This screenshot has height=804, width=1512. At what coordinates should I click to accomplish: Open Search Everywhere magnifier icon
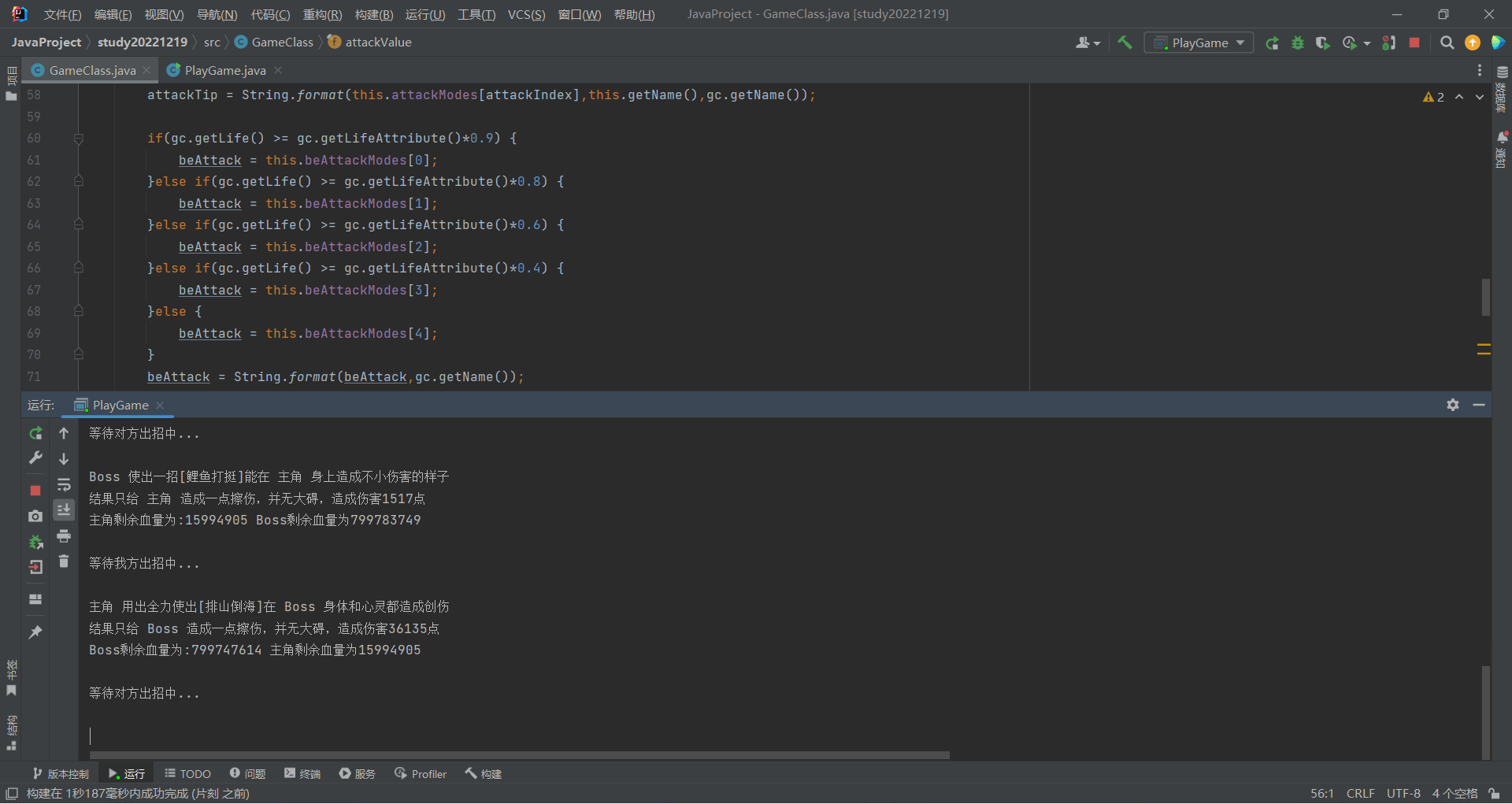pos(1447,43)
